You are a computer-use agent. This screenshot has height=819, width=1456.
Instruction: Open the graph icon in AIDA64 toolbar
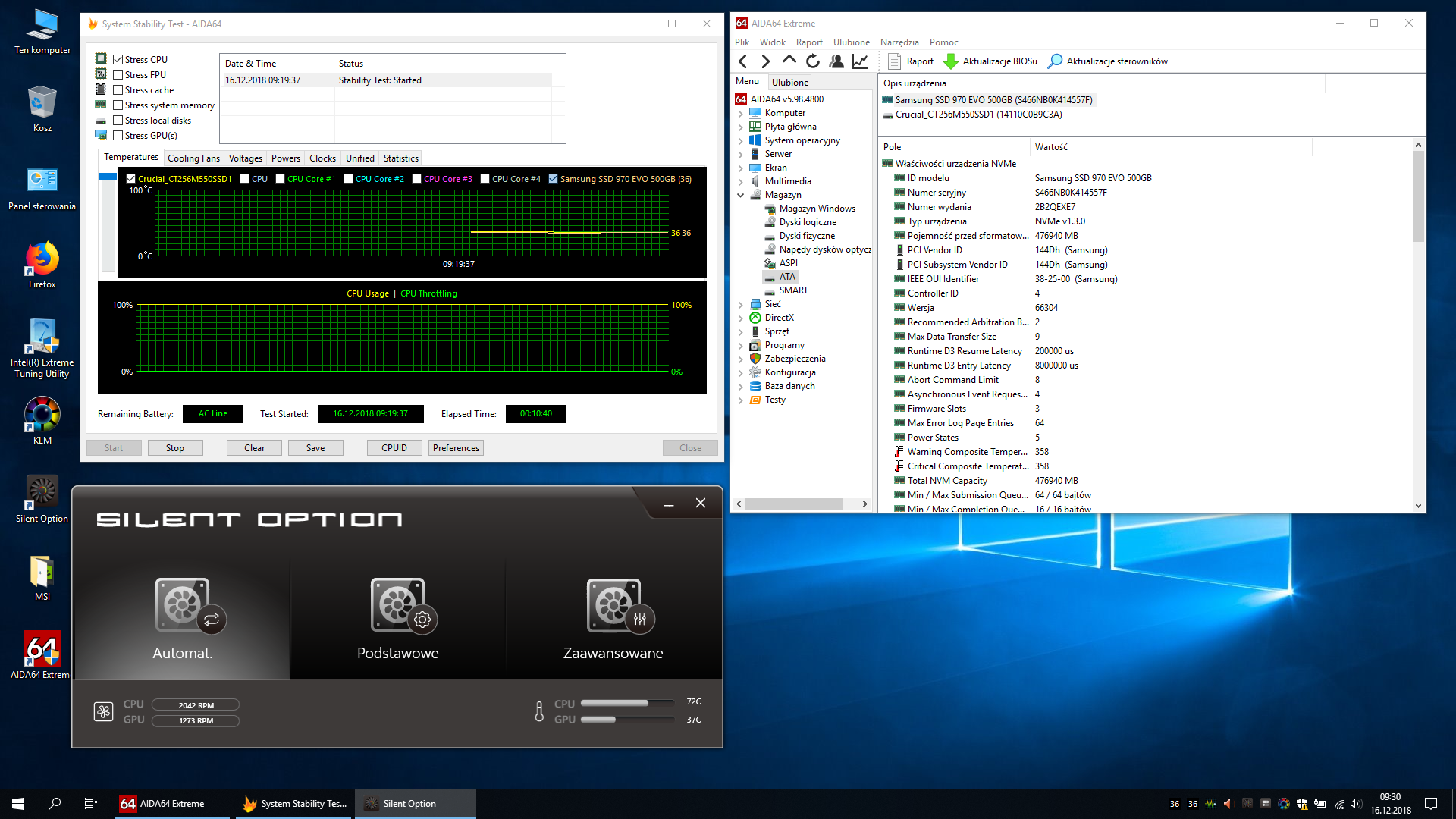point(860,61)
